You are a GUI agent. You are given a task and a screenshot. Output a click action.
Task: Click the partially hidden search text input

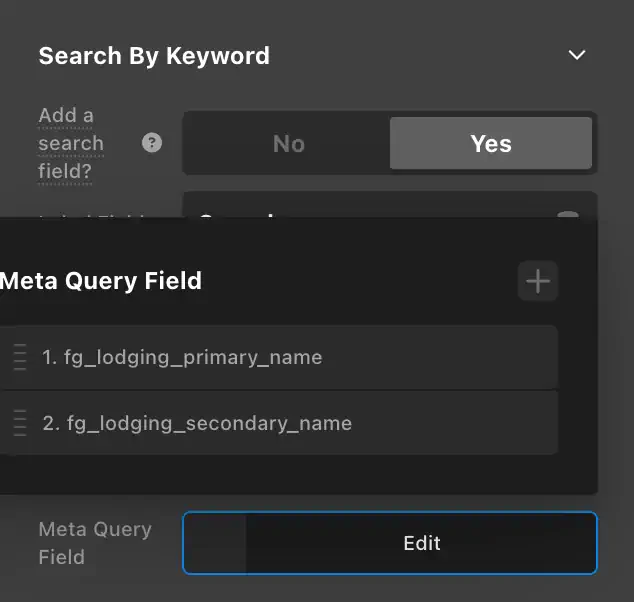[390, 205]
